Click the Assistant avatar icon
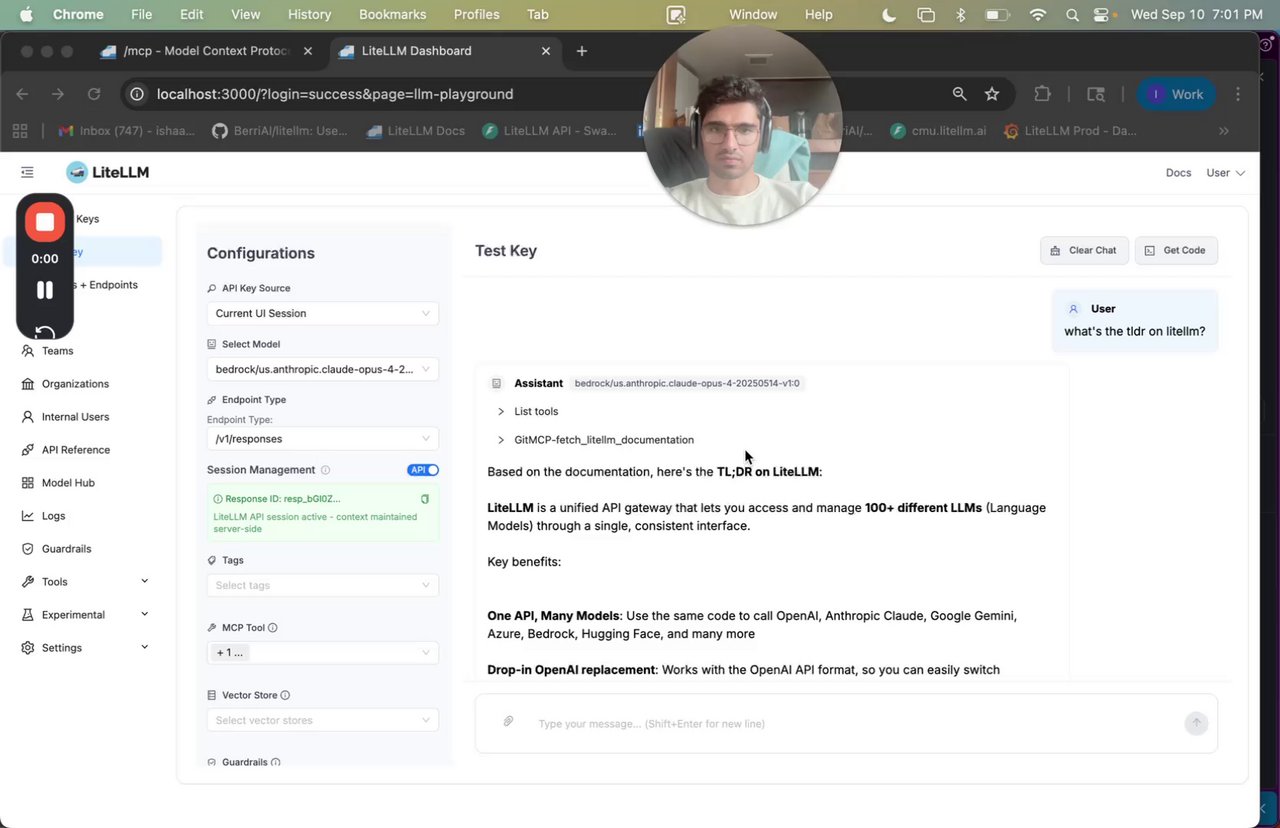 pos(497,383)
